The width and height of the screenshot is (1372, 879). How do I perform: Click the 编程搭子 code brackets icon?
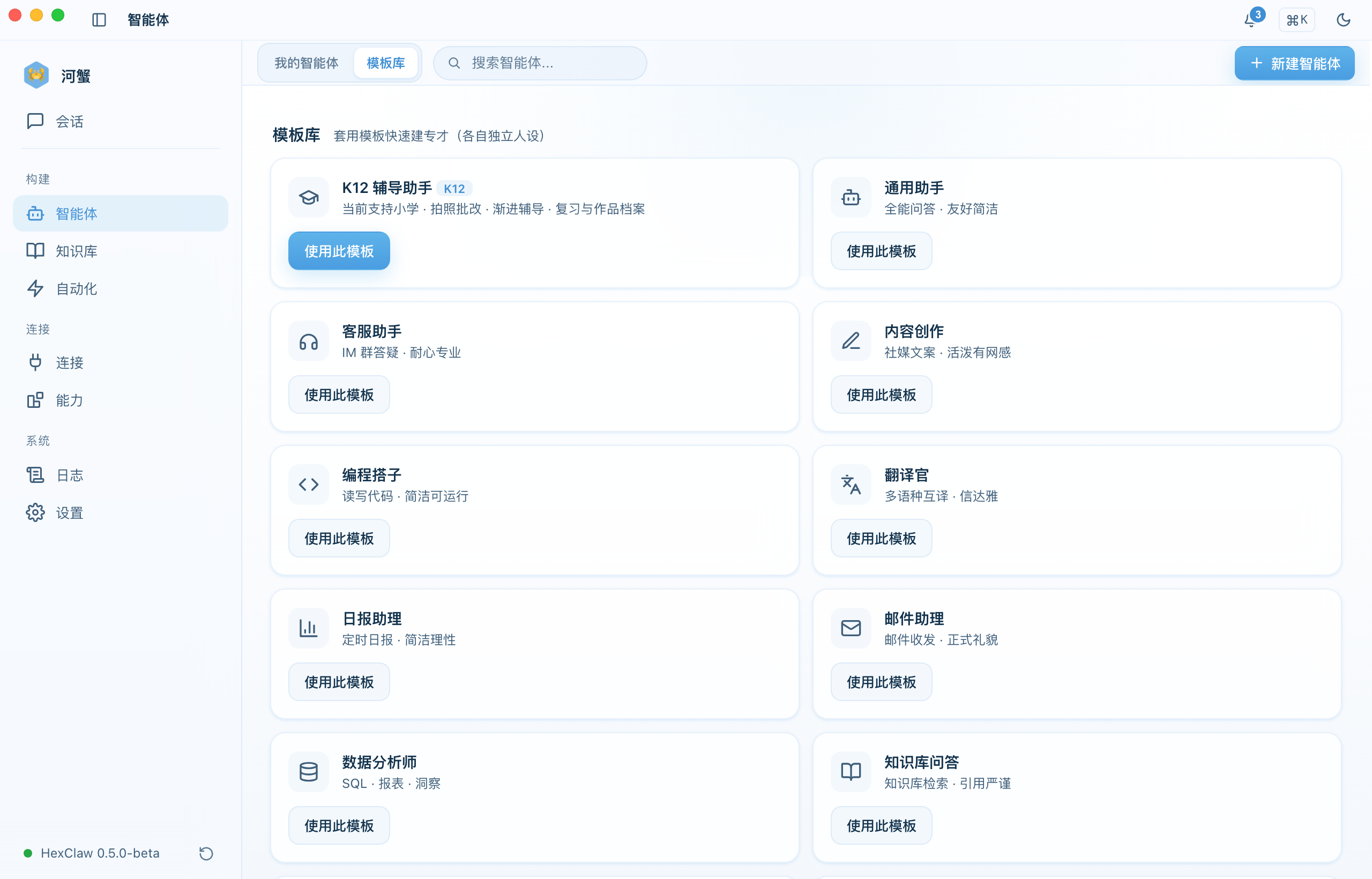(309, 485)
